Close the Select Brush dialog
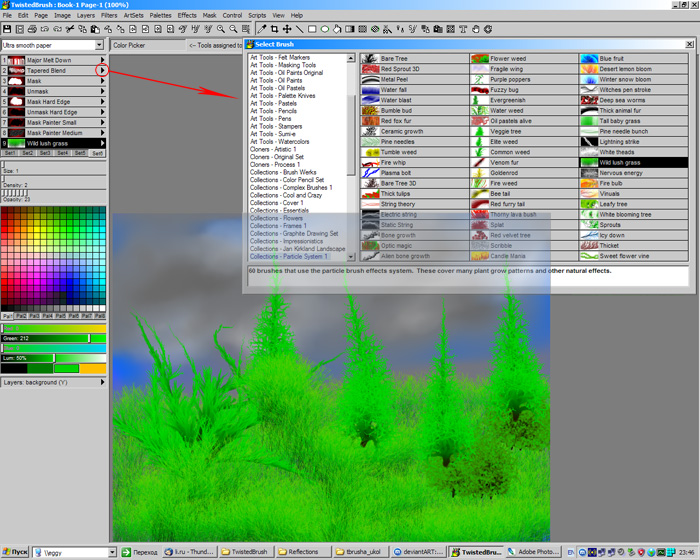The width and height of the screenshot is (700, 560). pyautogui.click(x=689, y=44)
